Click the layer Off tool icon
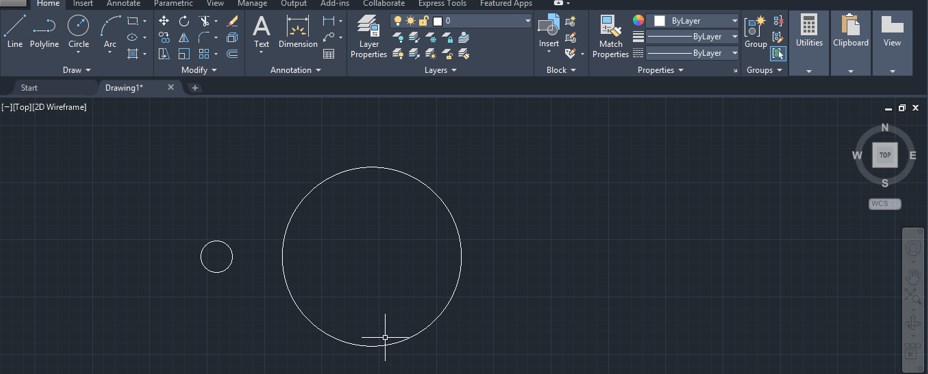Image resolution: width=928 pixels, height=374 pixels. pyautogui.click(x=398, y=37)
